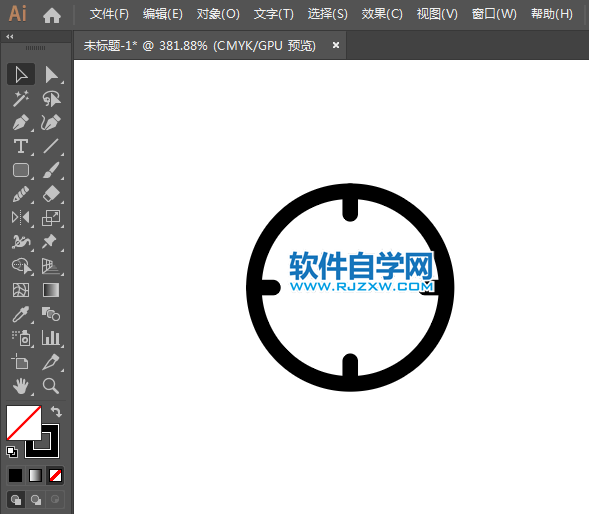Image resolution: width=589 pixels, height=514 pixels.
Task: Click the toolbar drag gripper handle
Action: click(x=35, y=48)
